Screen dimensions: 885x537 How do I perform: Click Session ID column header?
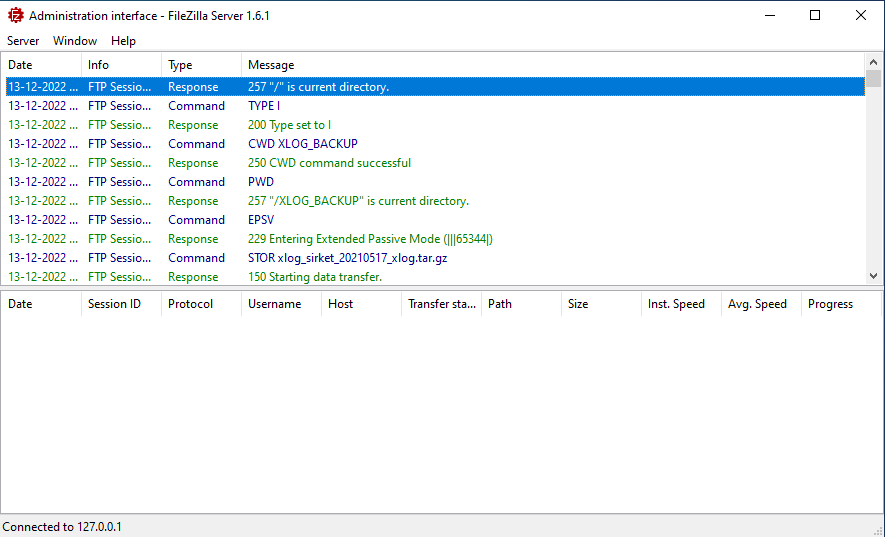coord(122,304)
